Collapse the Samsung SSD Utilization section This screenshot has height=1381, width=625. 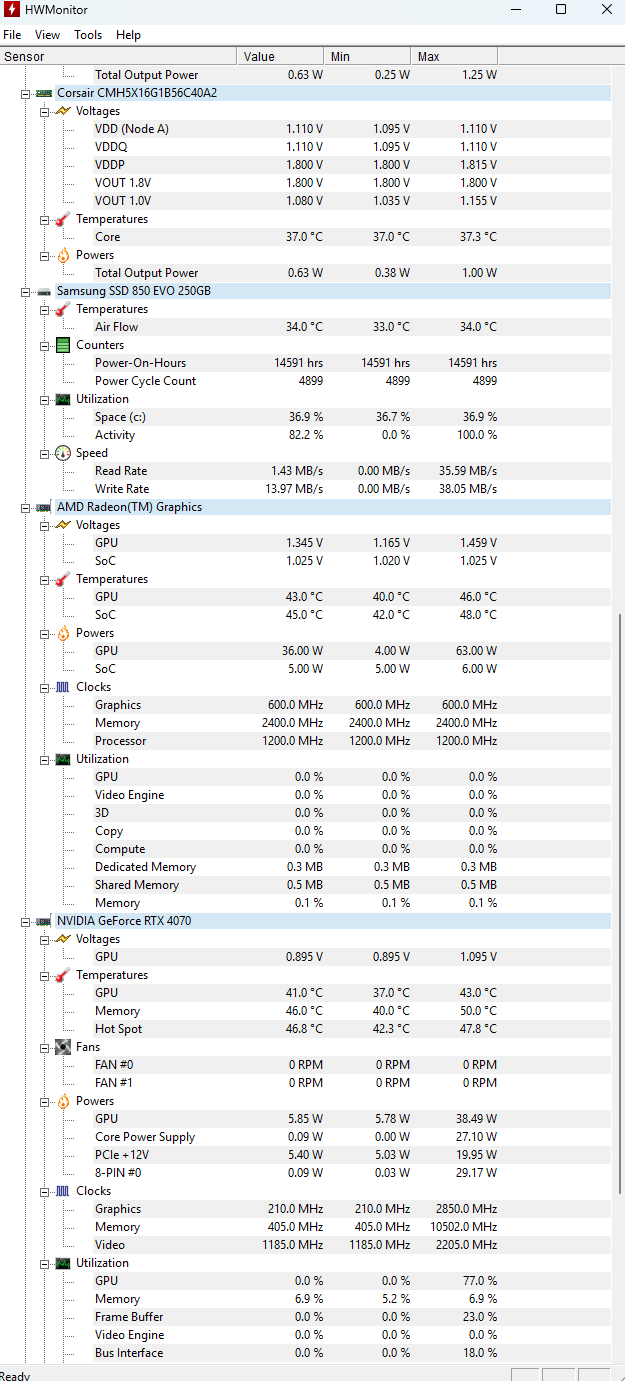(44, 399)
